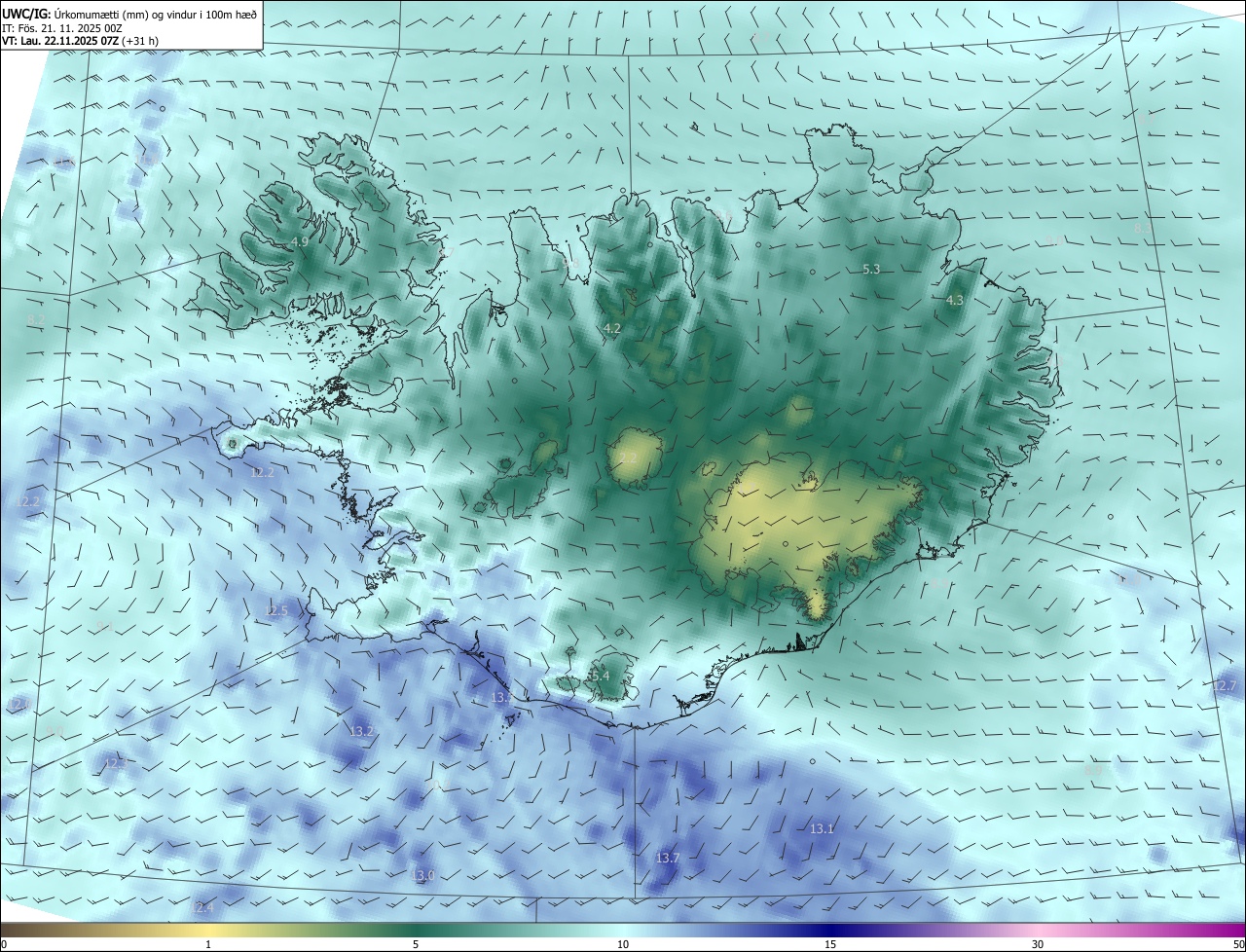Click the 12.5 value on the map
This screenshot has width=1246, height=952.
pos(276,610)
